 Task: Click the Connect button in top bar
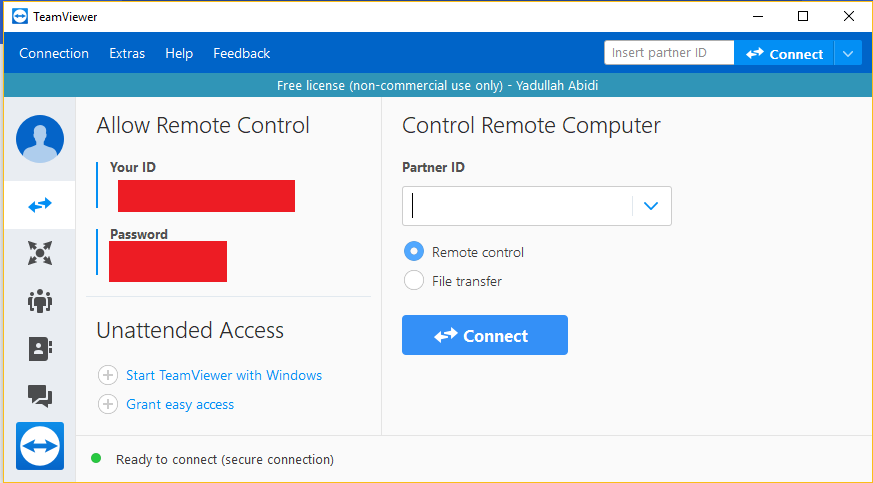click(784, 53)
